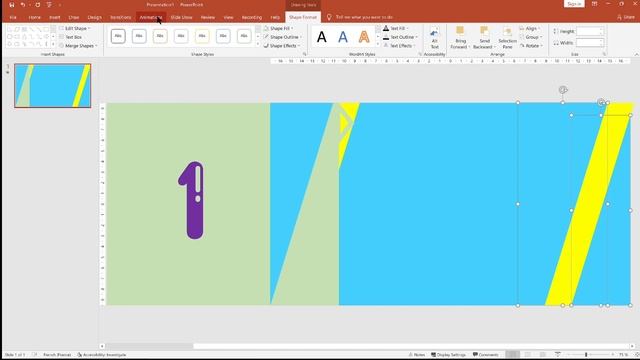The image size is (640, 360).
Task: Open the Text Effects dropdown
Action: (399, 46)
